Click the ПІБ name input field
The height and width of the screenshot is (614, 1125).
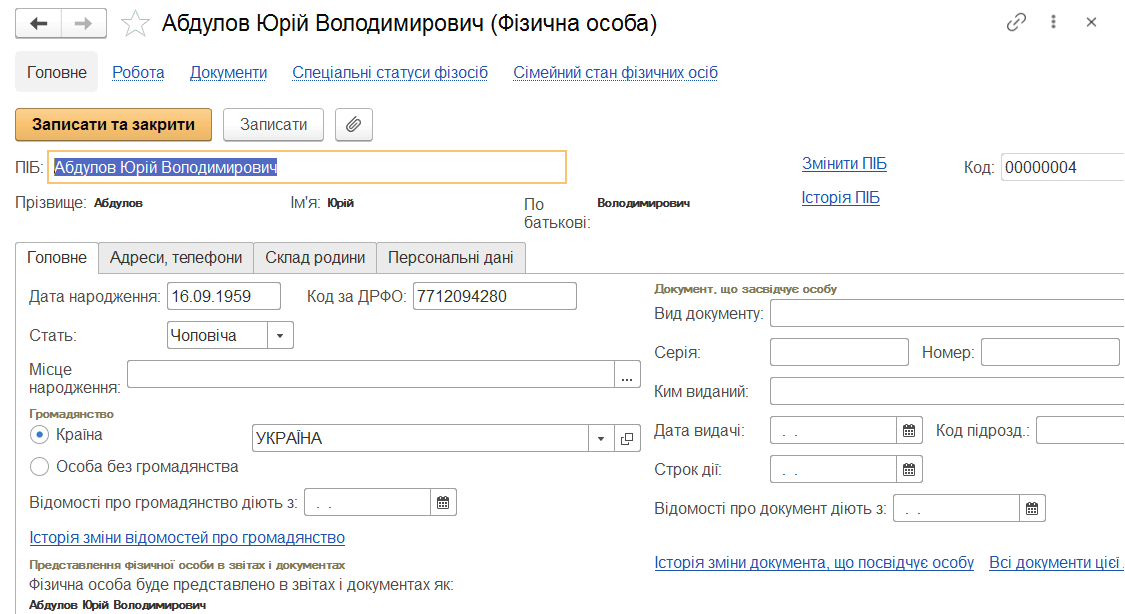(307, 167)
